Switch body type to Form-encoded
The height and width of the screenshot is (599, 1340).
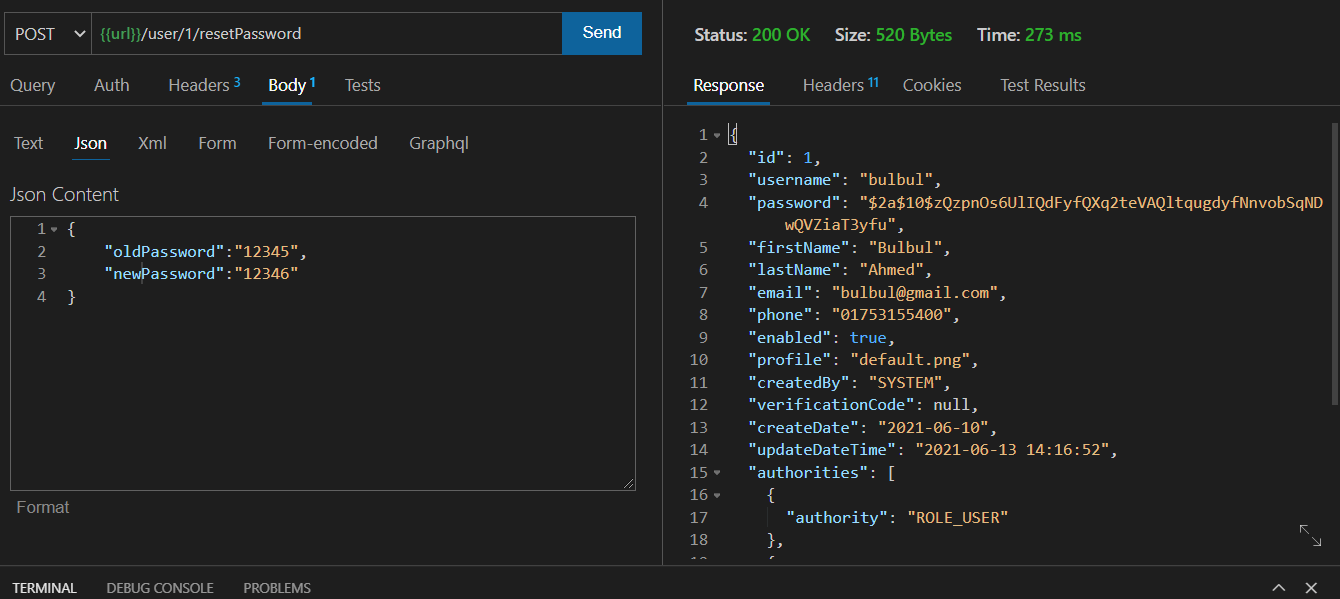click(x=322, y=143)
